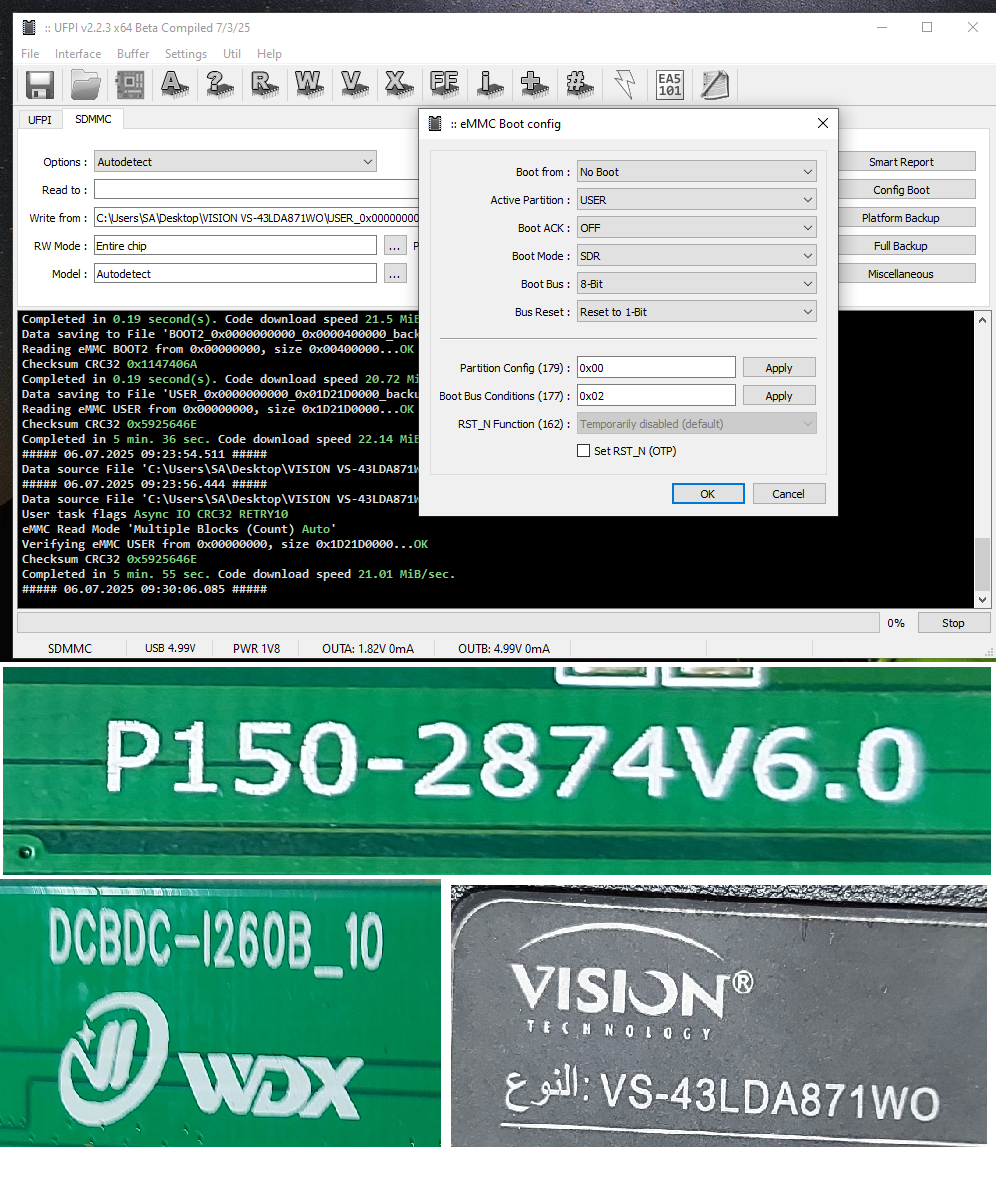The image size is (1000, 1184).
Task: Click the RW Mode 'Entire chip' field
Action: 235,245
